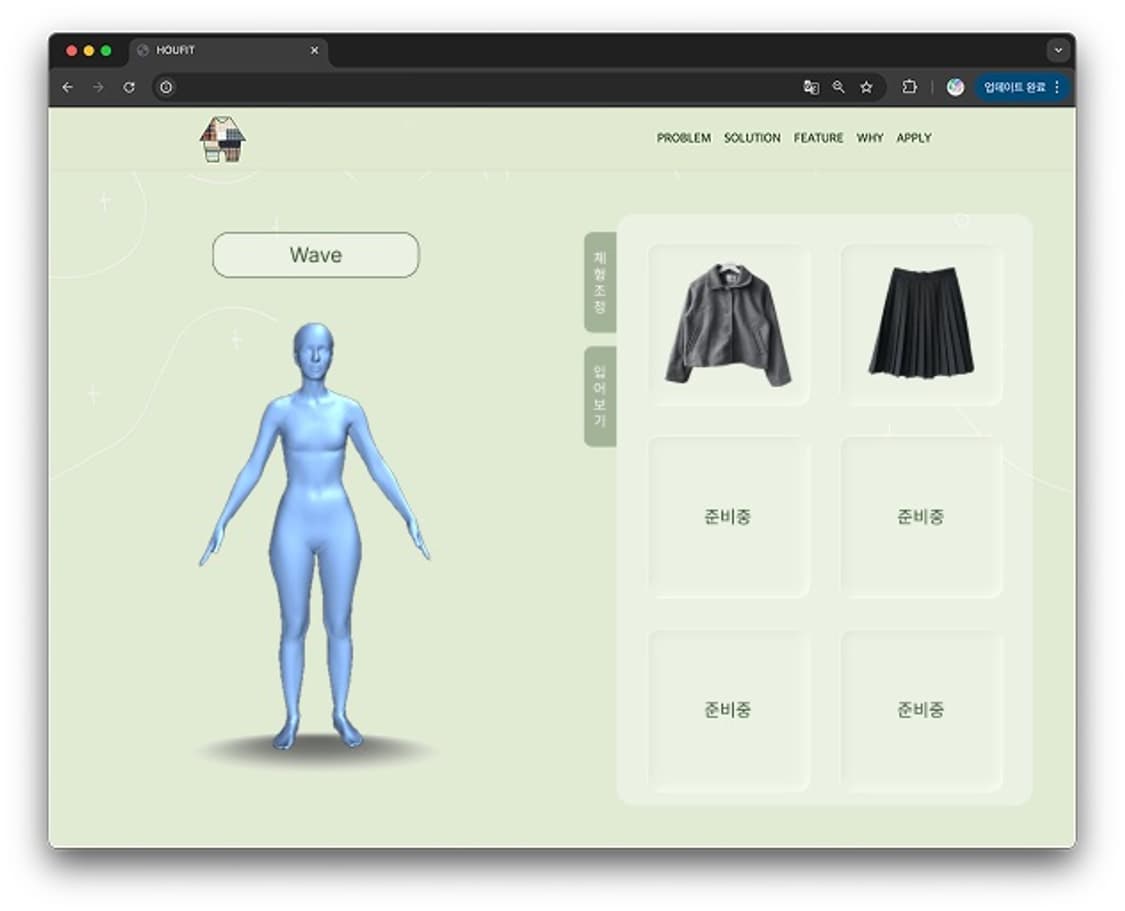
Task: Click the browser back arrow
Action: click(x=67, y=87)
